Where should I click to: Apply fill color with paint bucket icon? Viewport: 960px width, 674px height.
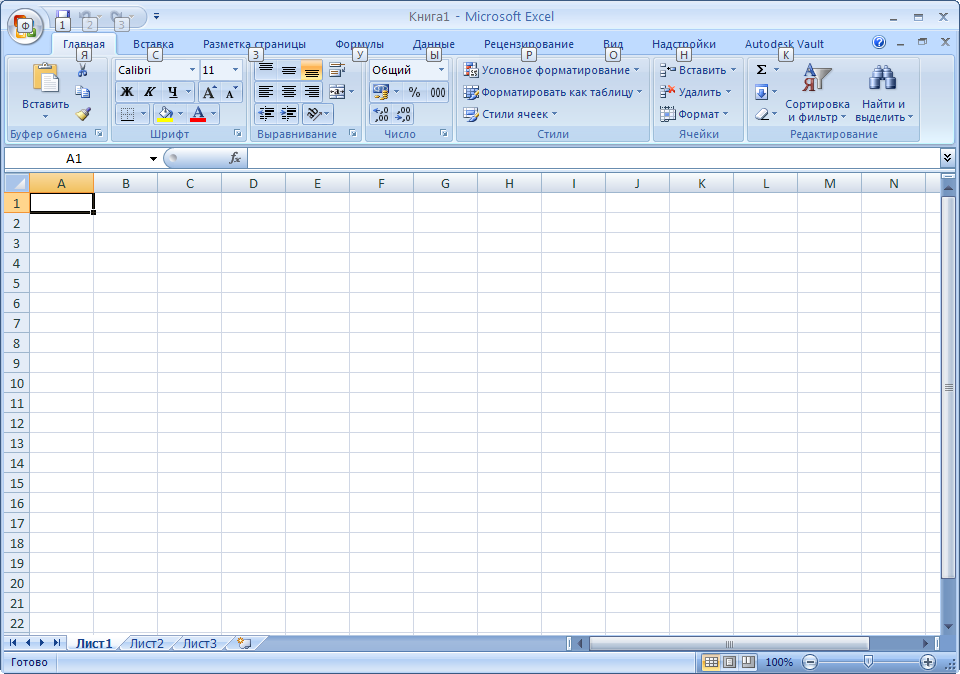tap(165, 114)
